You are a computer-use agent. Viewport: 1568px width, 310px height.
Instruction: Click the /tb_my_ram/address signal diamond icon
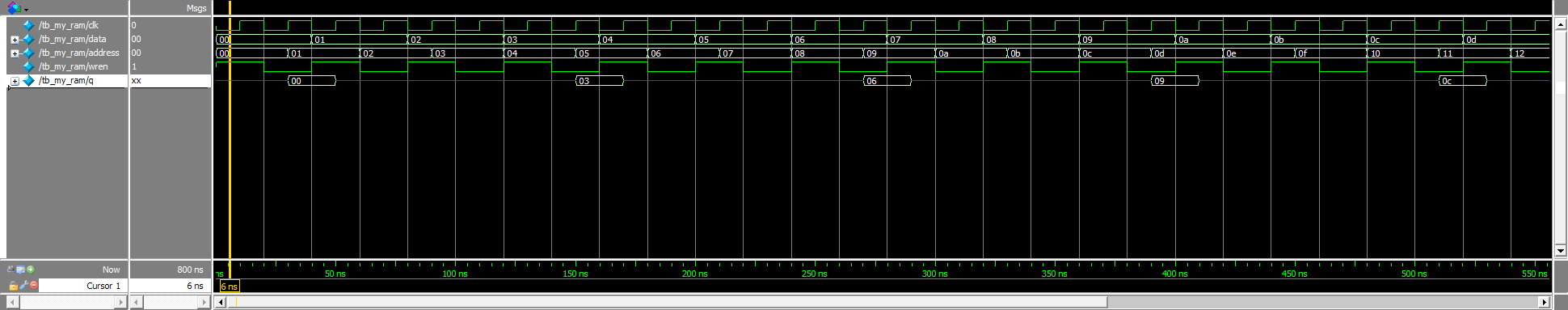tap(29, 53)
